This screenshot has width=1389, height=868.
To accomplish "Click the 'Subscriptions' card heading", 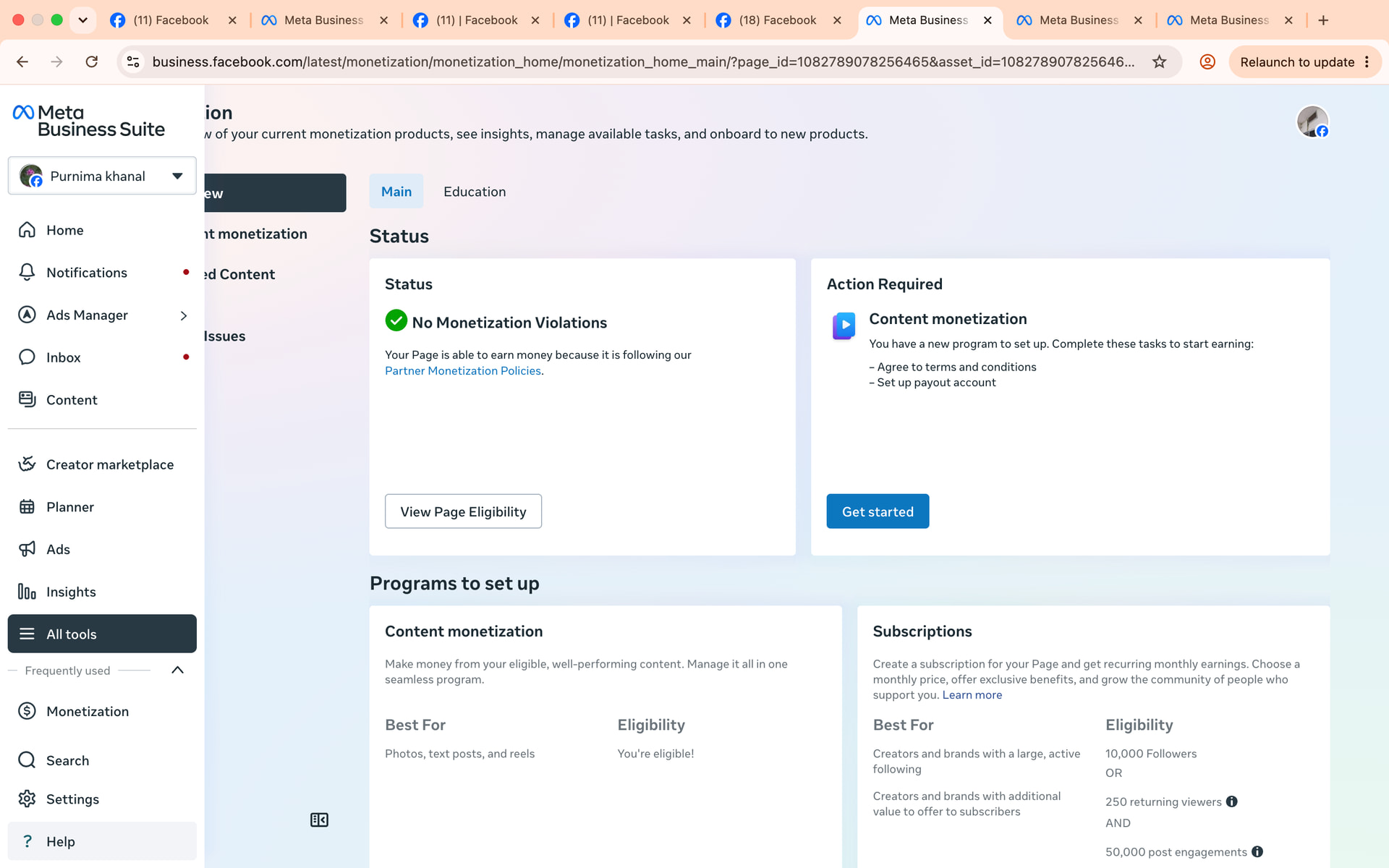I will pos(922,631).
